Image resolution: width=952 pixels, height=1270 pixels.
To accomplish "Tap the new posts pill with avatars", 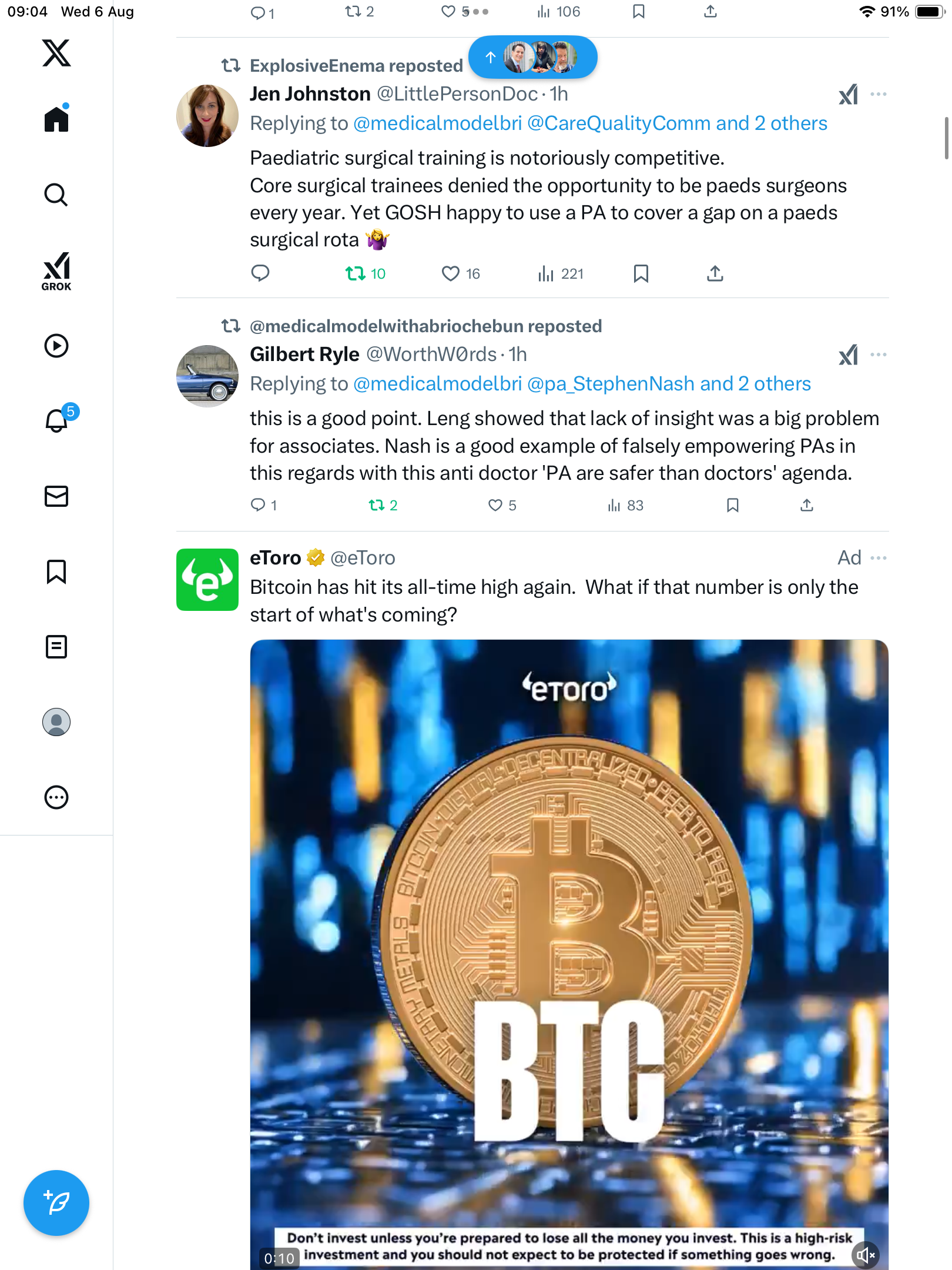I will 532,57.
